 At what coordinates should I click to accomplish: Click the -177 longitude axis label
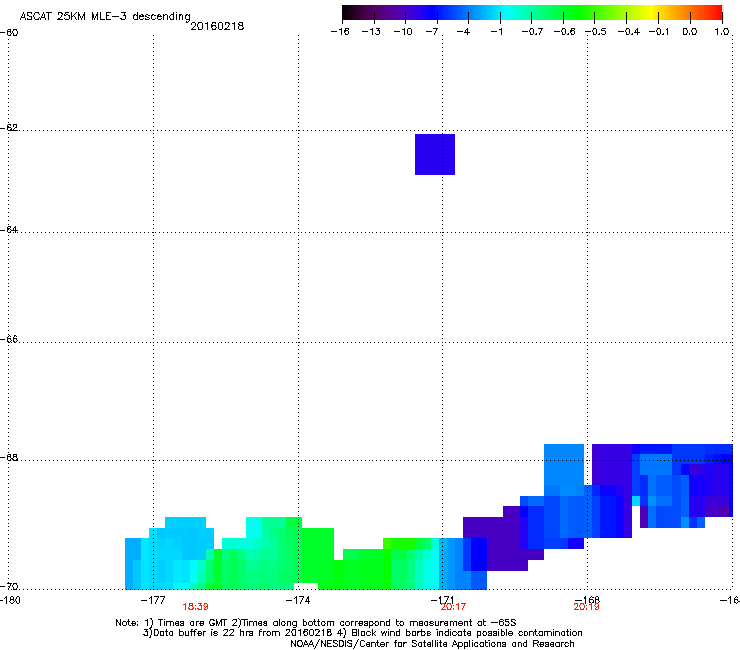[x=153, y=600]
